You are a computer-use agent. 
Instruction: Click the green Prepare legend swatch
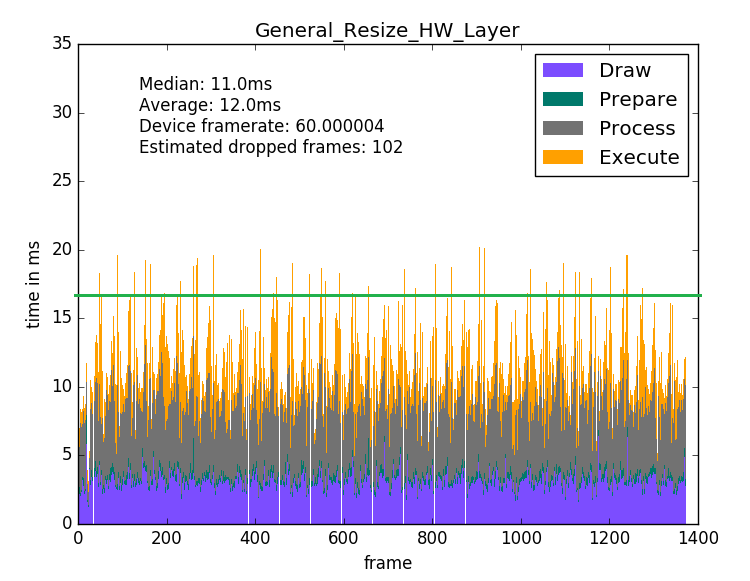pyautogui.click(x=562, y=100)
